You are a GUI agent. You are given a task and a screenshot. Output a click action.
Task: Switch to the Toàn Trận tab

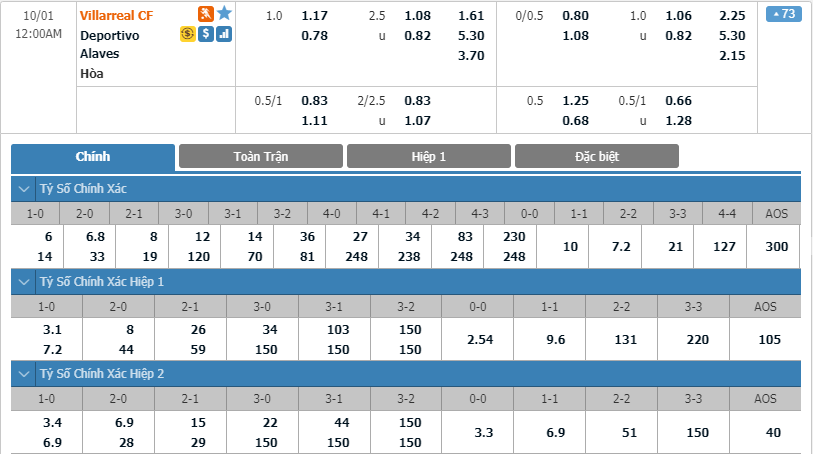coord(261,157)
